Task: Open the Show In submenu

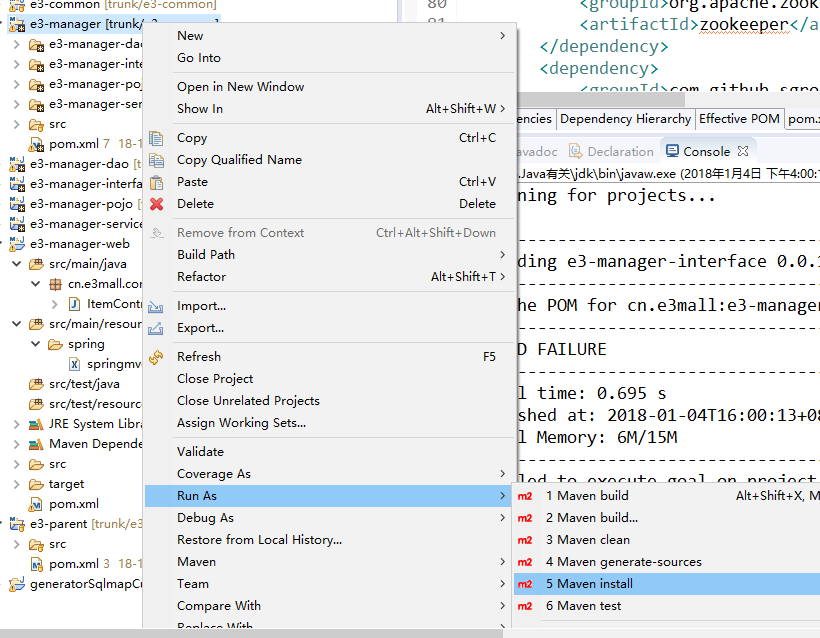Action: click(329, 109)
